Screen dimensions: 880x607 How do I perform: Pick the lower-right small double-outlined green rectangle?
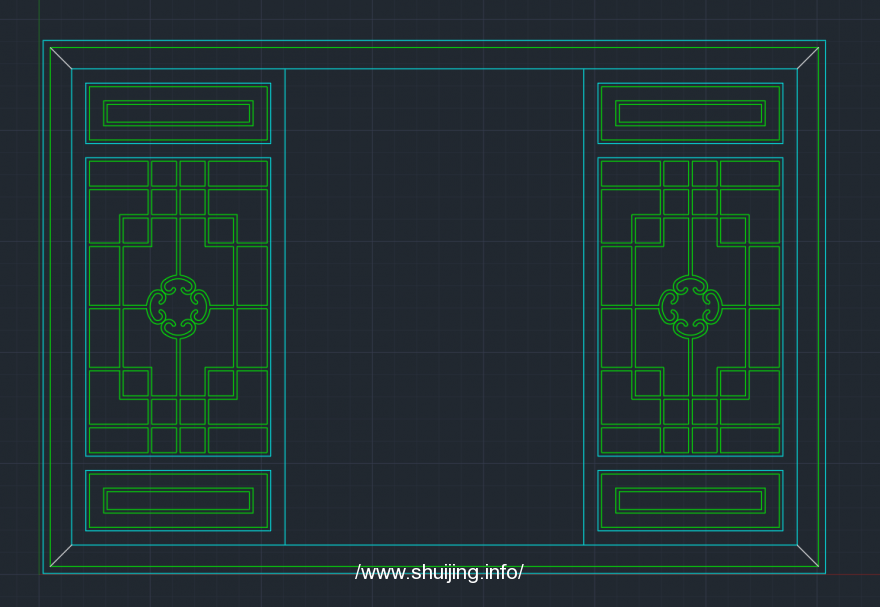click(x=690, y=500)
